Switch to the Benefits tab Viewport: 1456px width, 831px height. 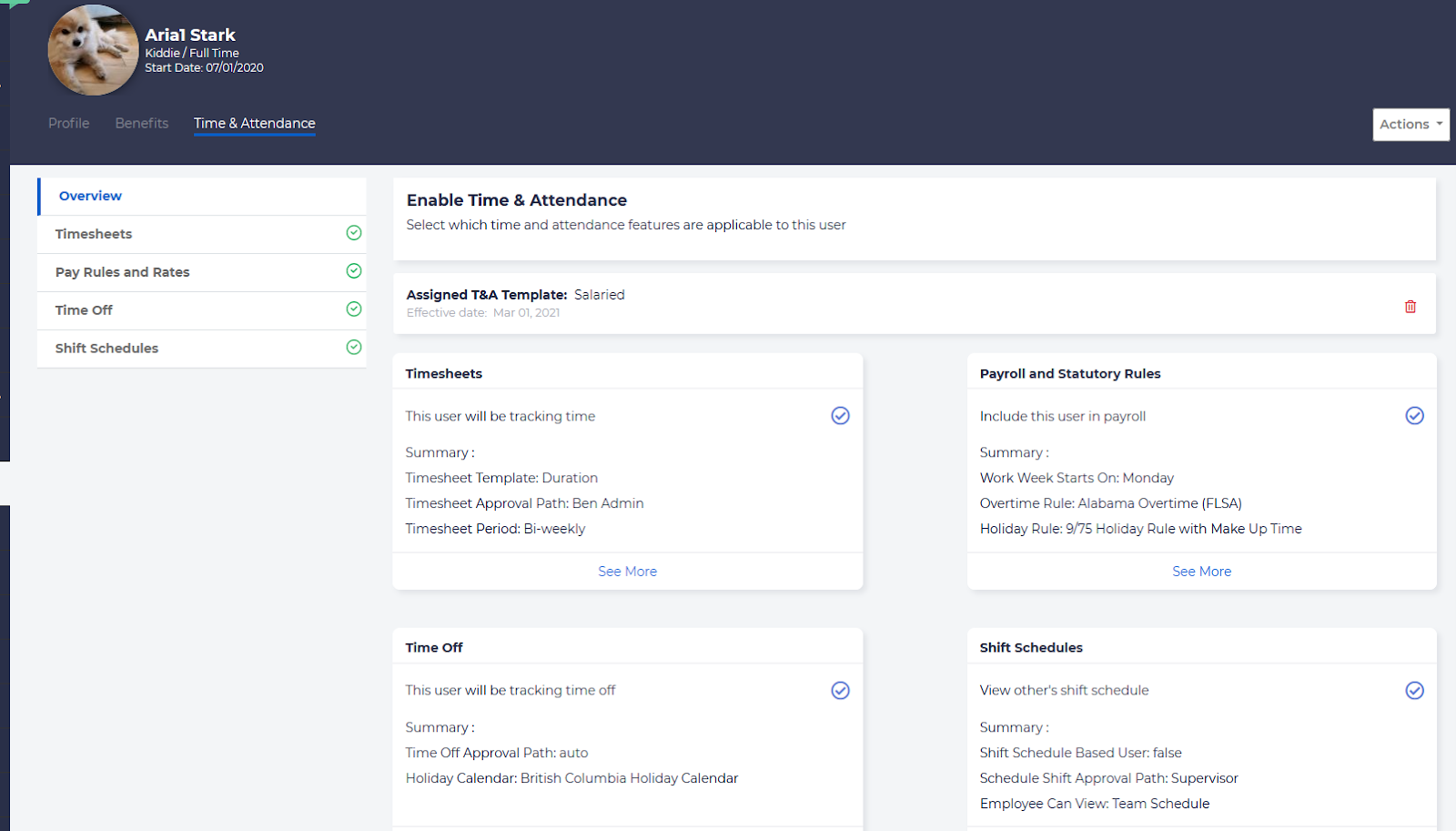[x=142, y=124]
